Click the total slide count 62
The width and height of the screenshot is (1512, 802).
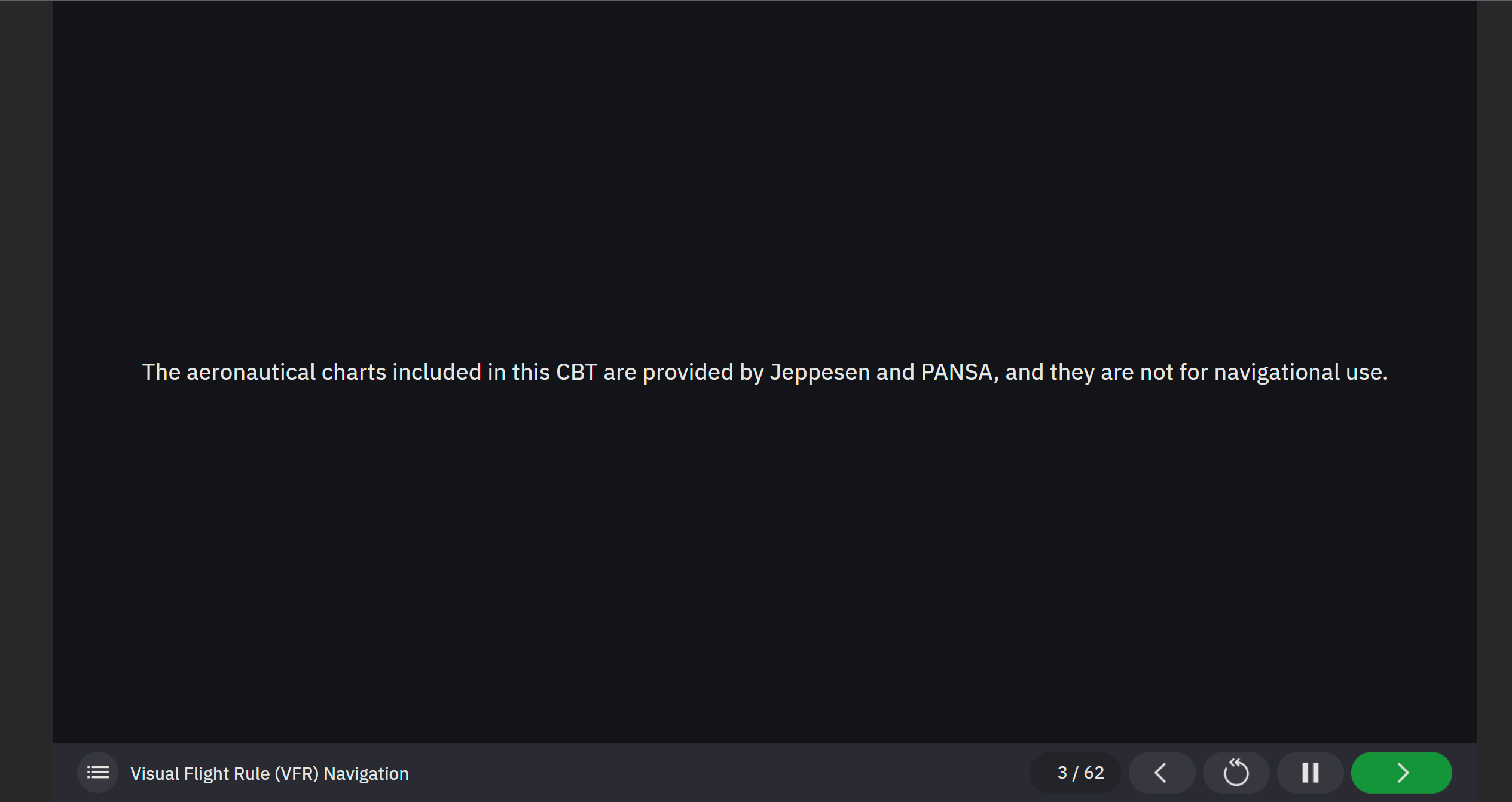tap(1094, 773)
